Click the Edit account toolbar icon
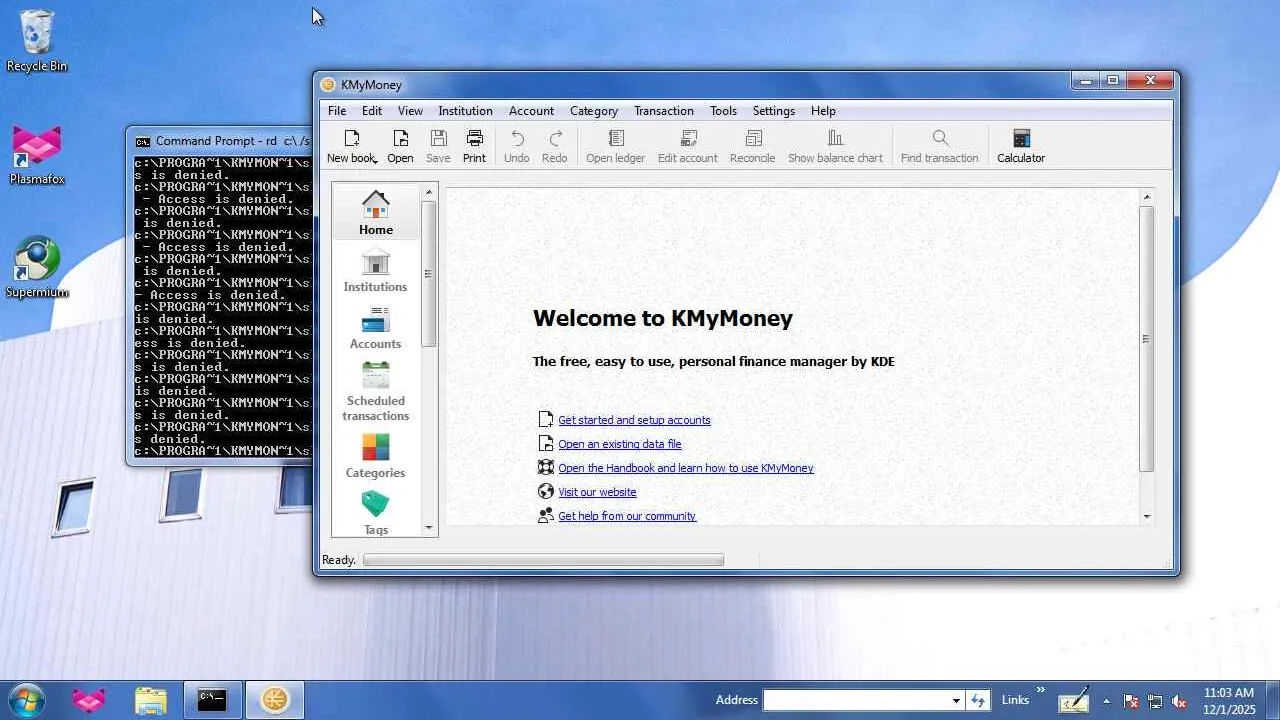Screen dimensions: 1280x720 click(x=688, y=138)
